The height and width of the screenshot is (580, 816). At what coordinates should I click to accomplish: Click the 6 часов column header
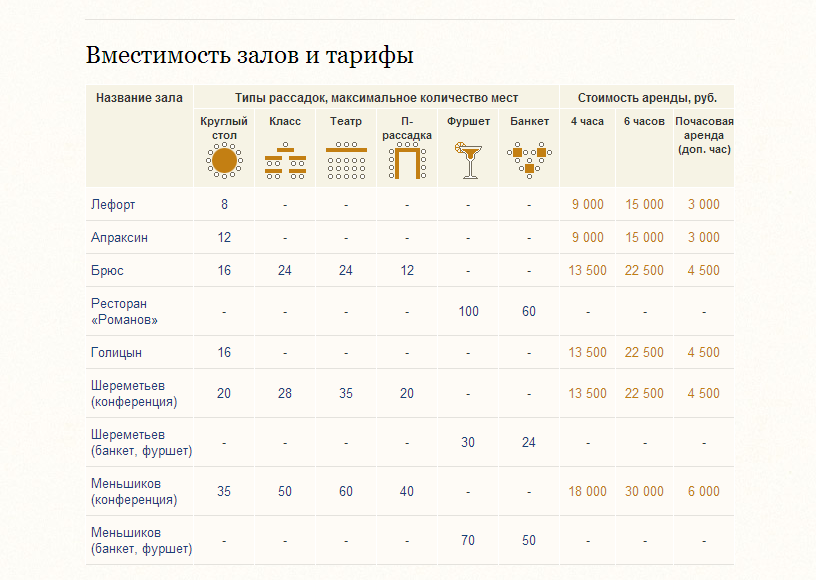644,121
